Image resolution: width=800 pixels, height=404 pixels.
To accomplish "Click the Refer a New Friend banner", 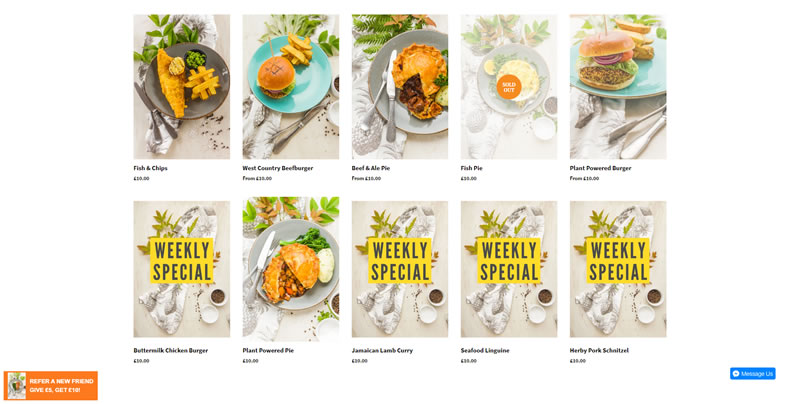I will pos(51,386).
